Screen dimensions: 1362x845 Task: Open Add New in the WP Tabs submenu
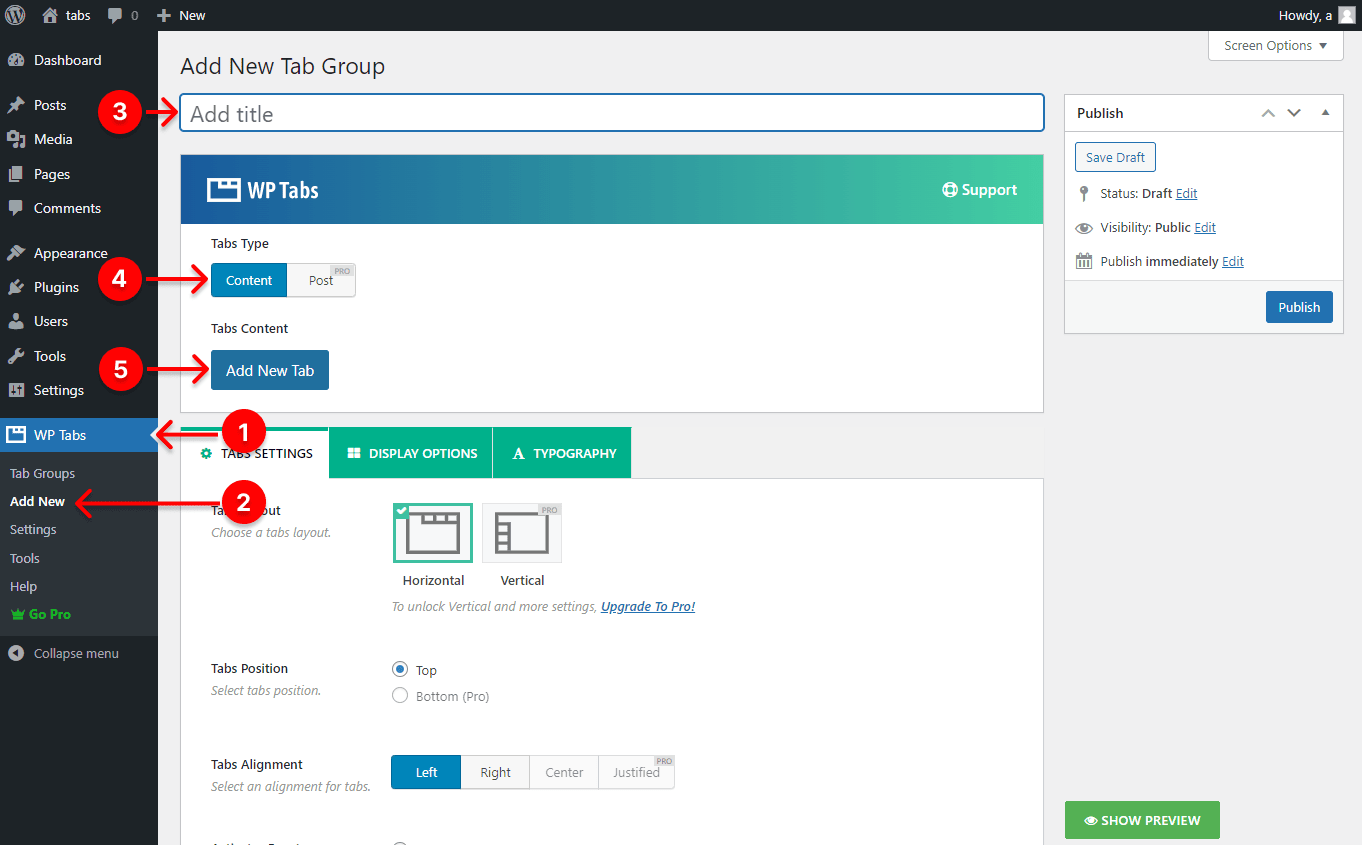click(x=38, y=501)
